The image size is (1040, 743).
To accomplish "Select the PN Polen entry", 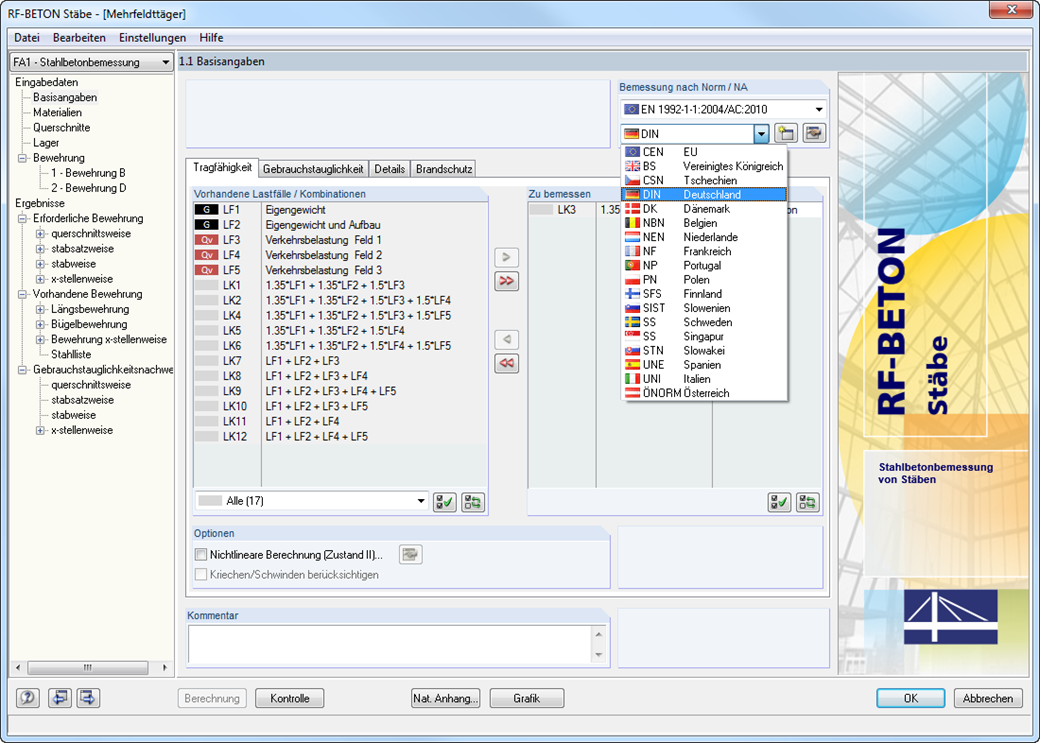I will point(704,279).
